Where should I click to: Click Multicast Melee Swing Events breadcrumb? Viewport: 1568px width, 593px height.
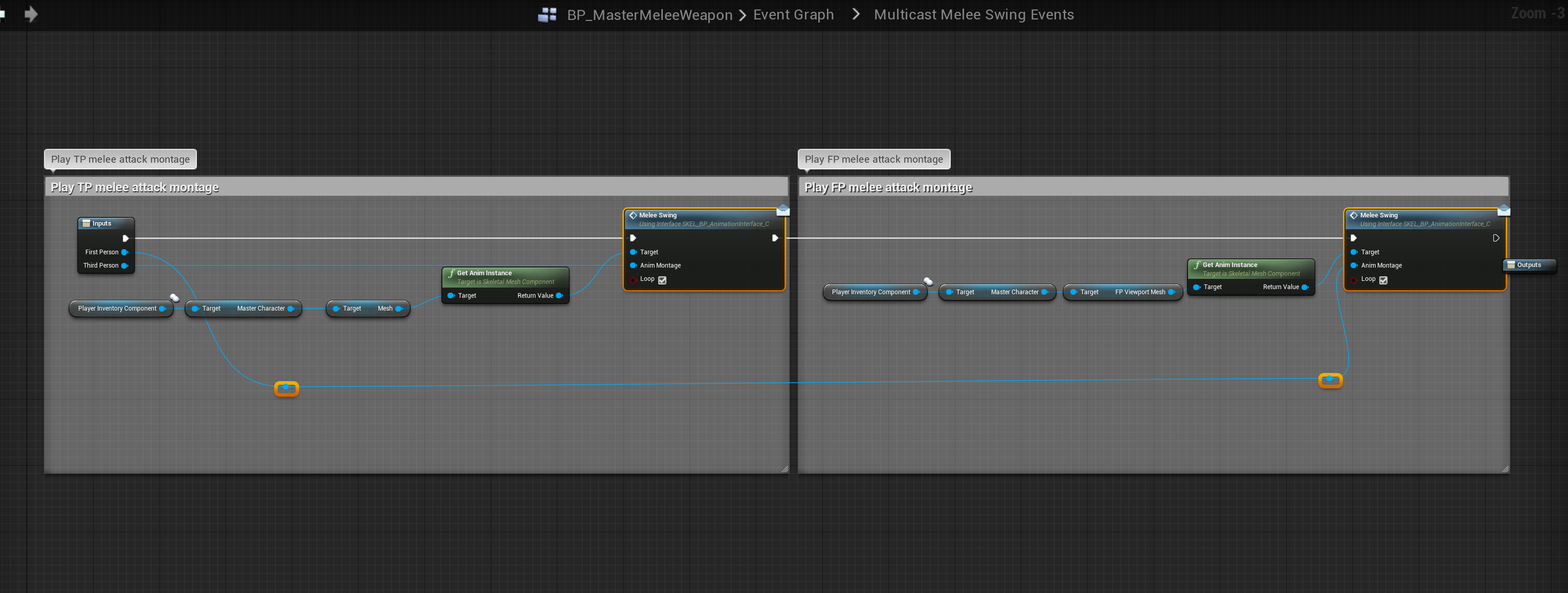click(973, 15)
